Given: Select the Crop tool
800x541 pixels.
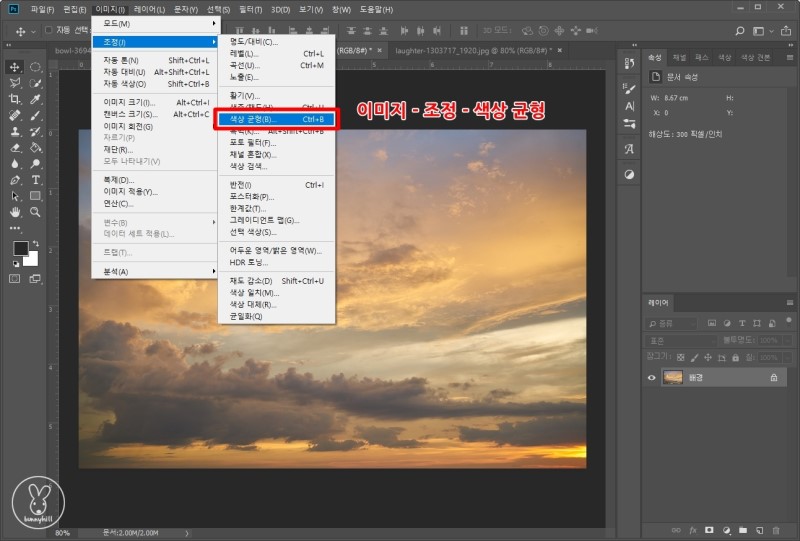Looking at the screenshot, I should coord(15,99).
